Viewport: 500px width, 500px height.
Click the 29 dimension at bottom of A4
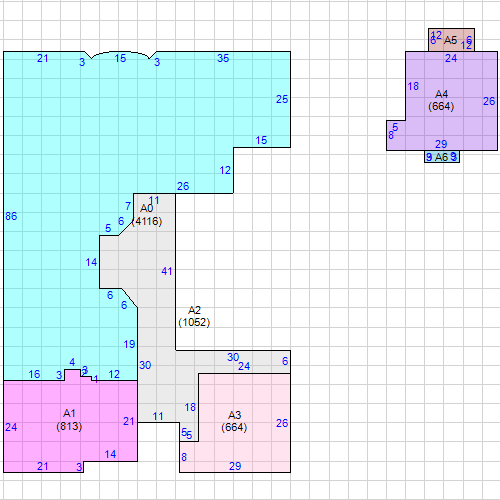tap(441, 144)
